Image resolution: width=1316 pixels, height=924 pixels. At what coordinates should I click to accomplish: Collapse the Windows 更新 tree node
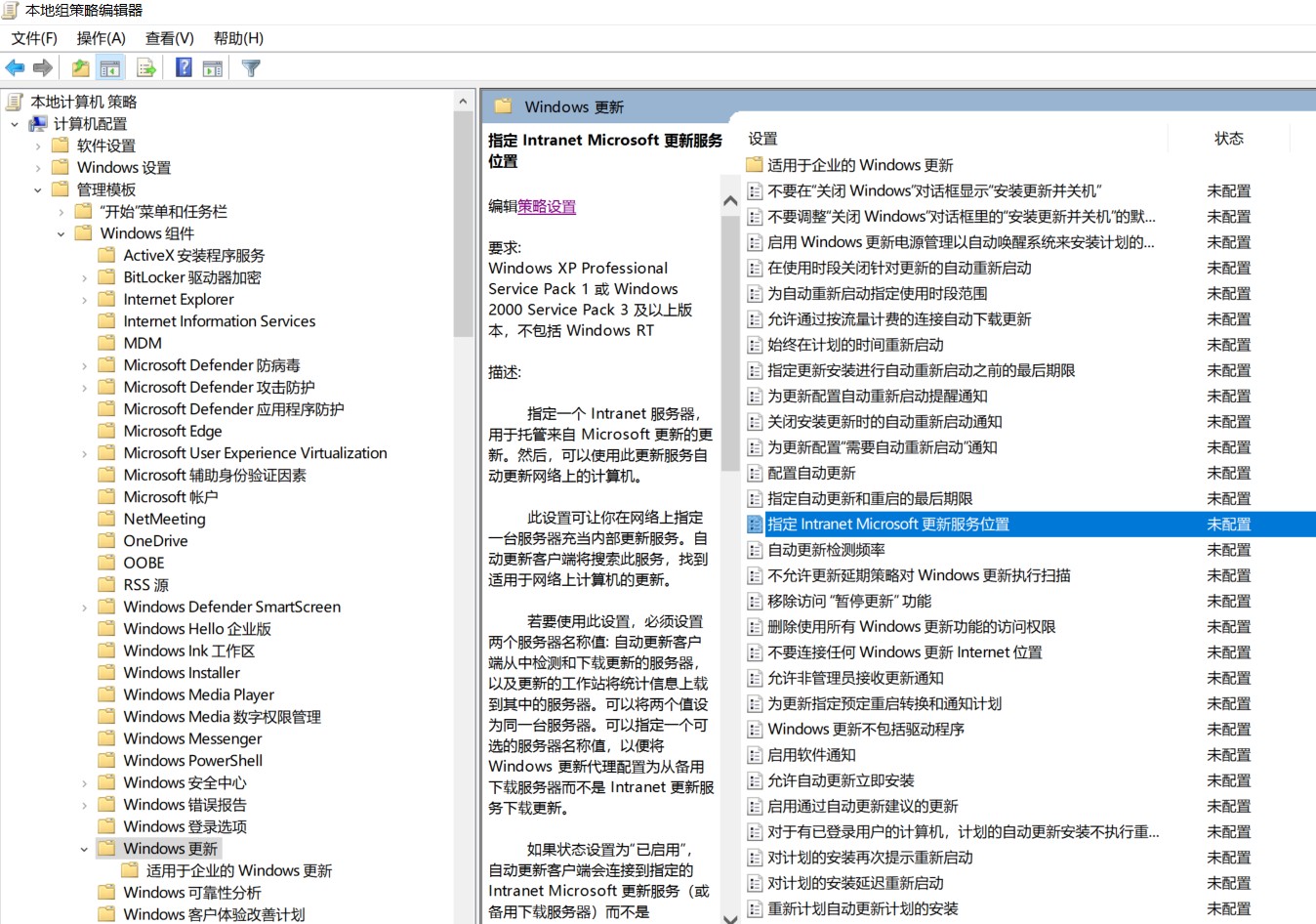(85, 849)
